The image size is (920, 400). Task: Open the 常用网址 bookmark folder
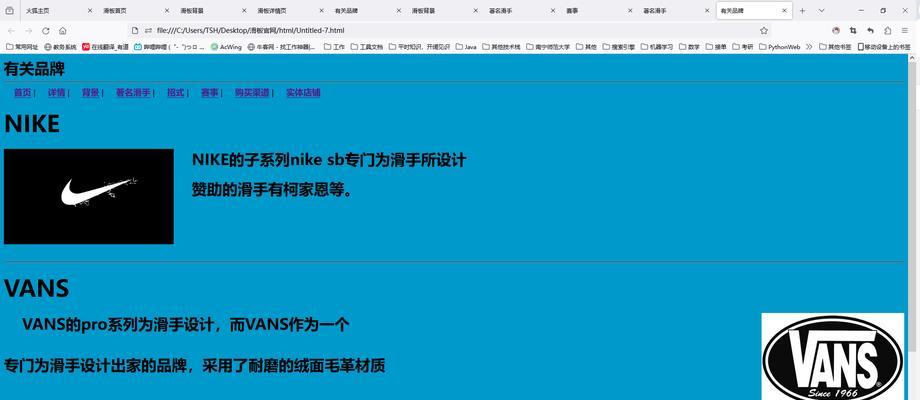22,47
